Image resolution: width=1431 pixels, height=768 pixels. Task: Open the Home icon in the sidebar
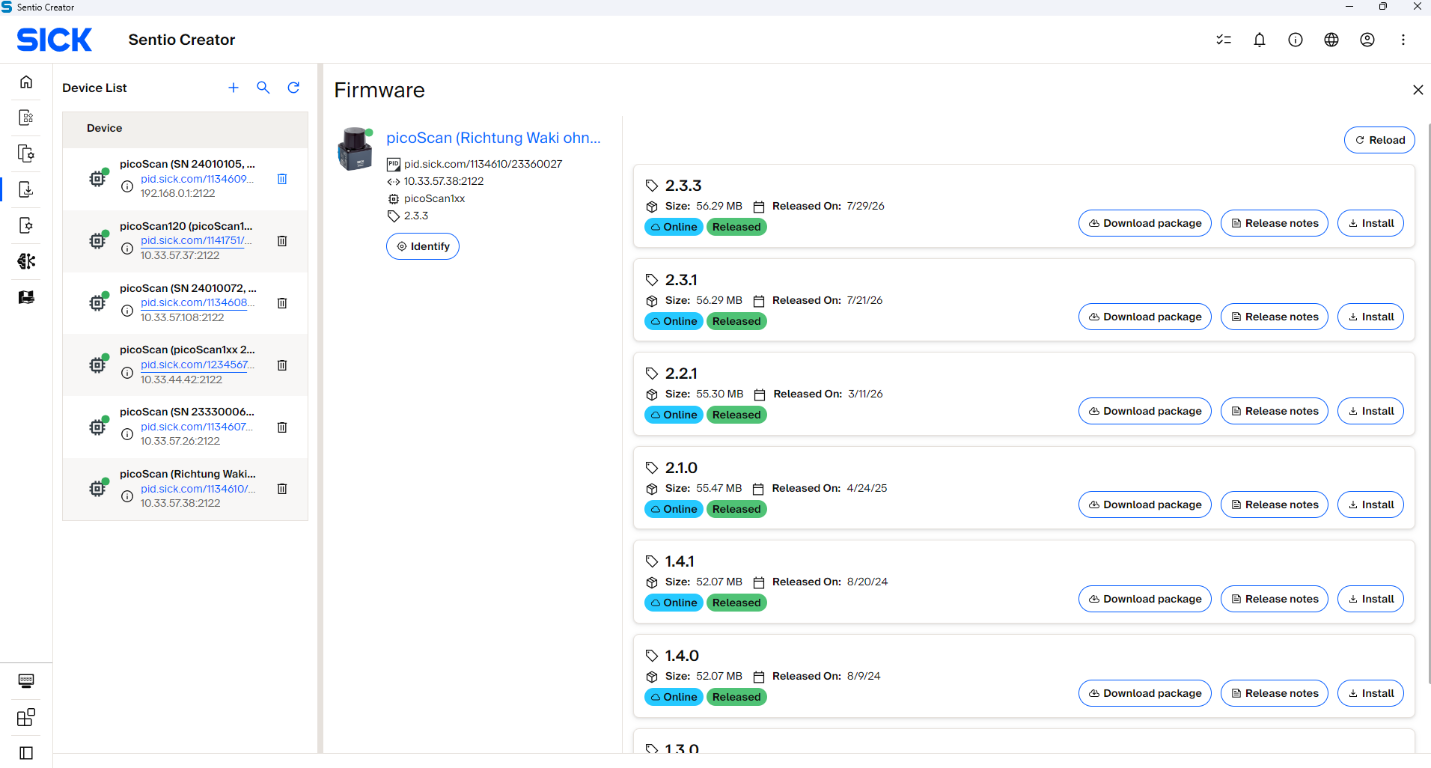[26, 82]
